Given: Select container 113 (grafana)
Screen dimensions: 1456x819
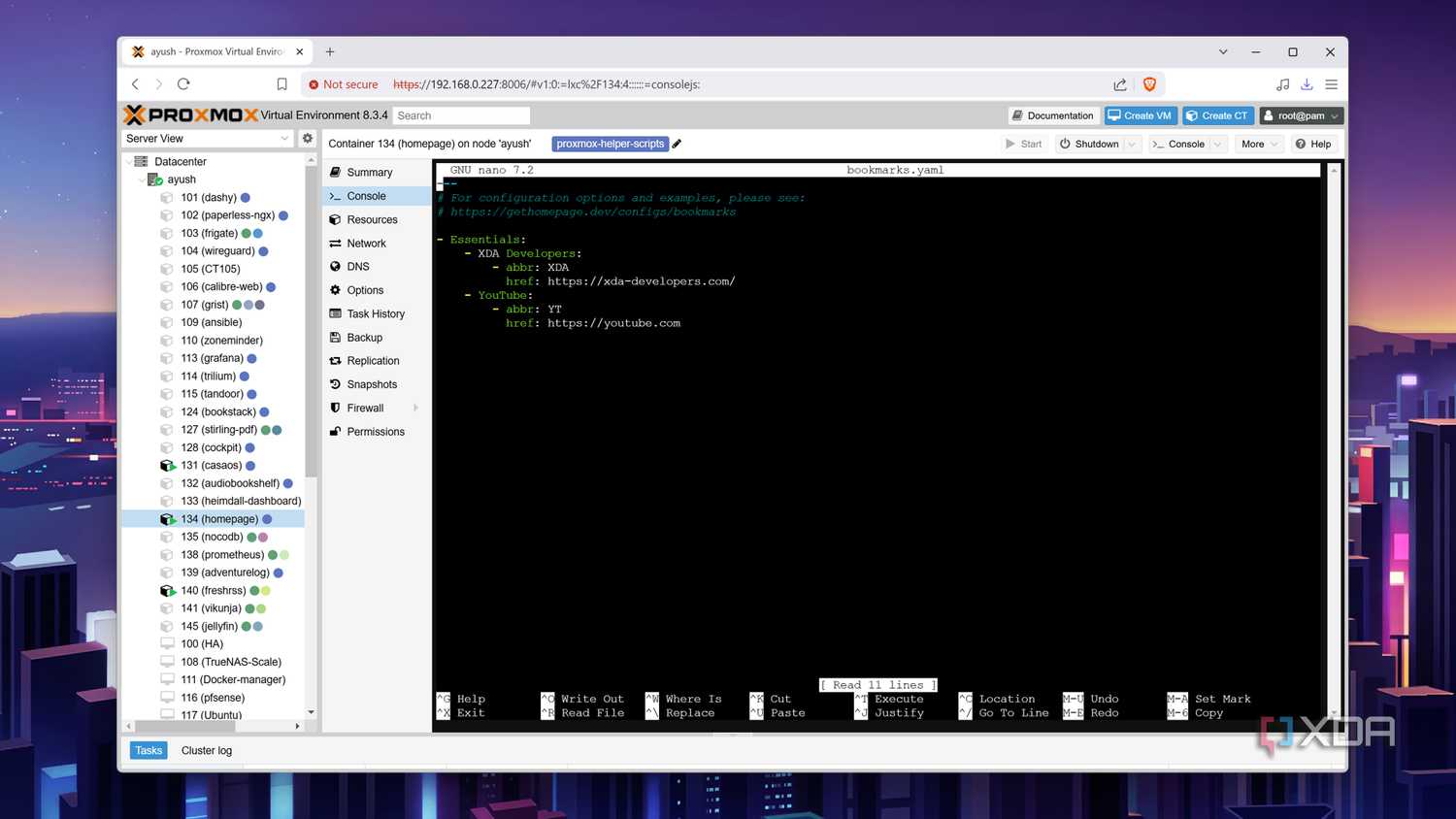Looking at the screenshot, I should (214, 358).
